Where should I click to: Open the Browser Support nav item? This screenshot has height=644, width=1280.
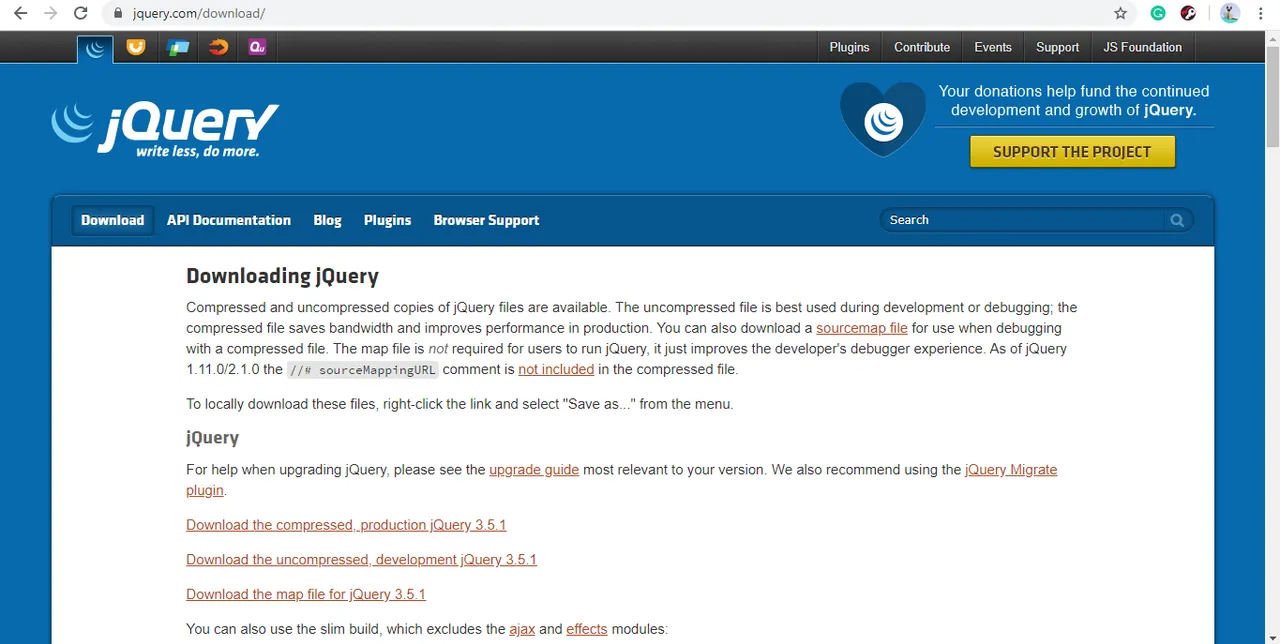point(486,220)
